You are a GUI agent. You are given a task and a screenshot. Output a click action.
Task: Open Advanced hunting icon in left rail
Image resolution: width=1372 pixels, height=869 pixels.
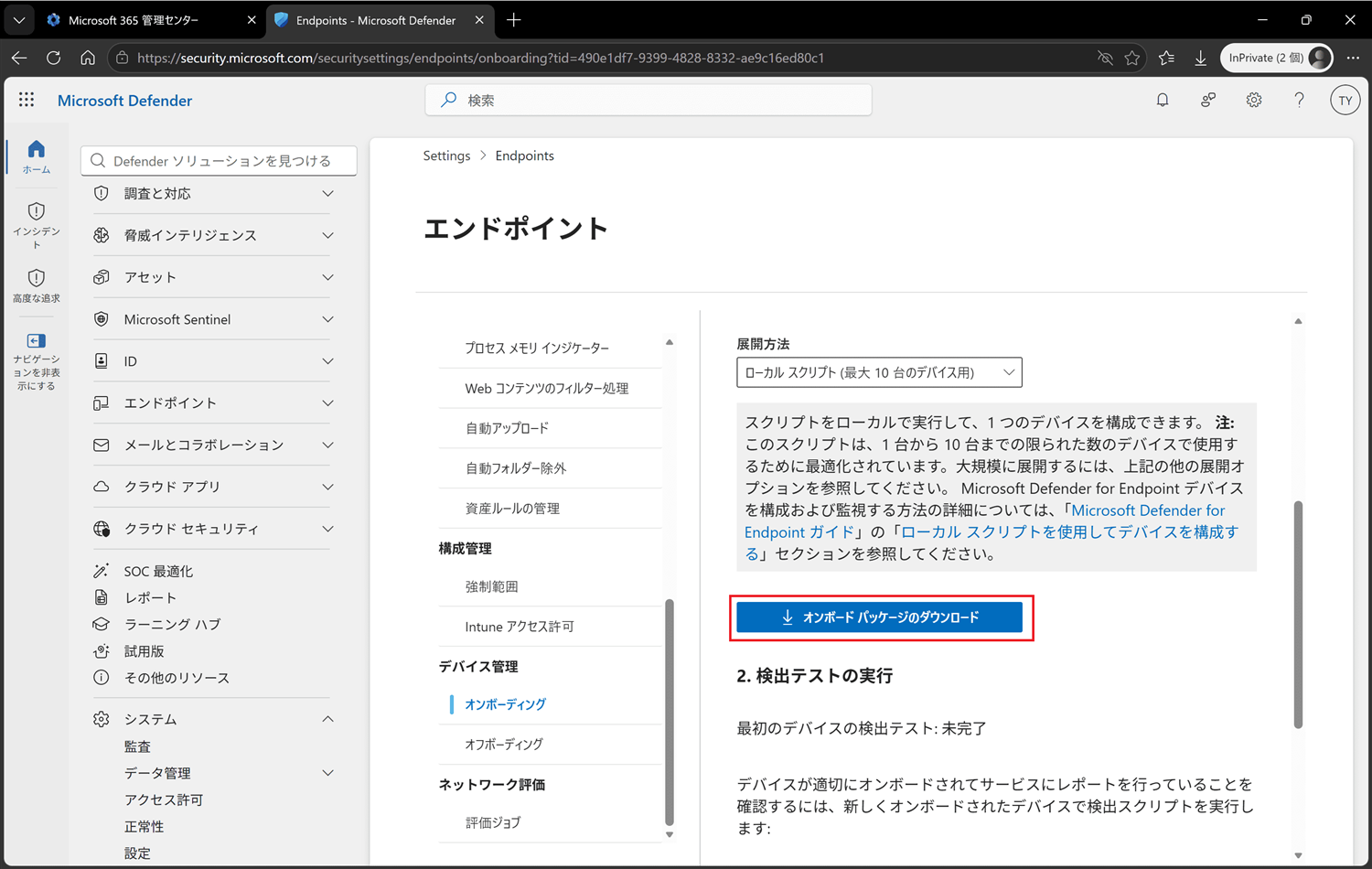pyautogui.click(x=37, y=278)
